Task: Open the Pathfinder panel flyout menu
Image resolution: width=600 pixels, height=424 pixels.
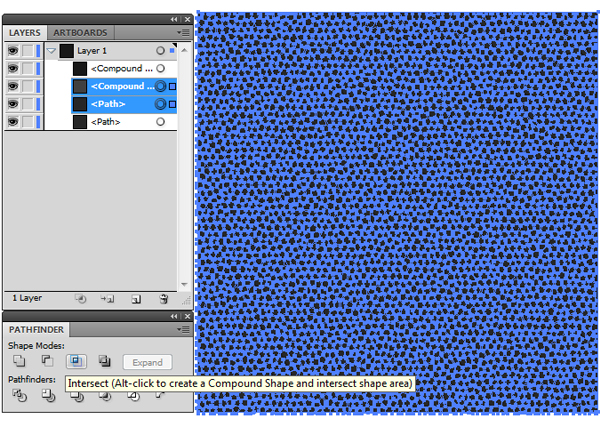Action: click(x=184, y=330)
